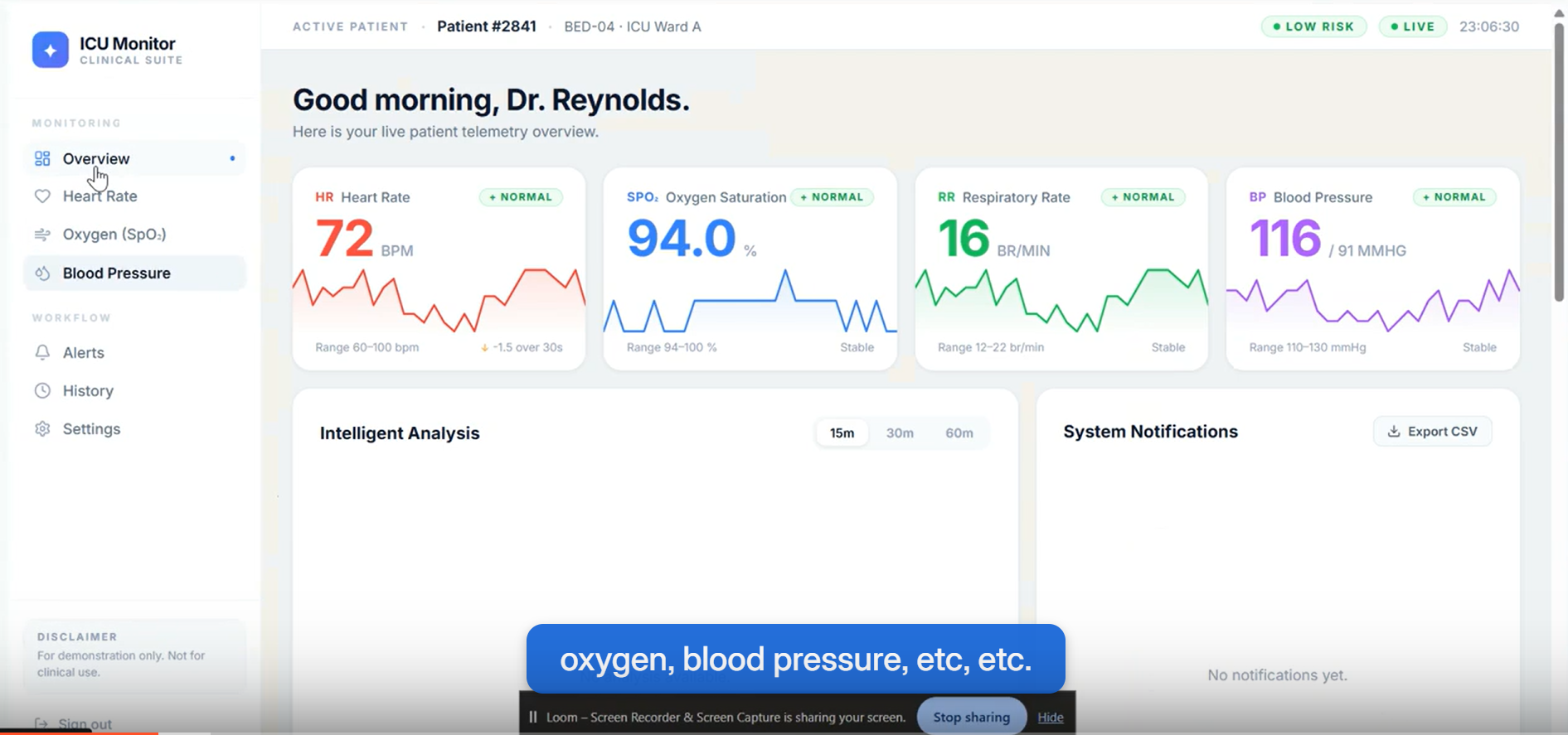Click the Settings gear icon

click(x=42, y=428)
